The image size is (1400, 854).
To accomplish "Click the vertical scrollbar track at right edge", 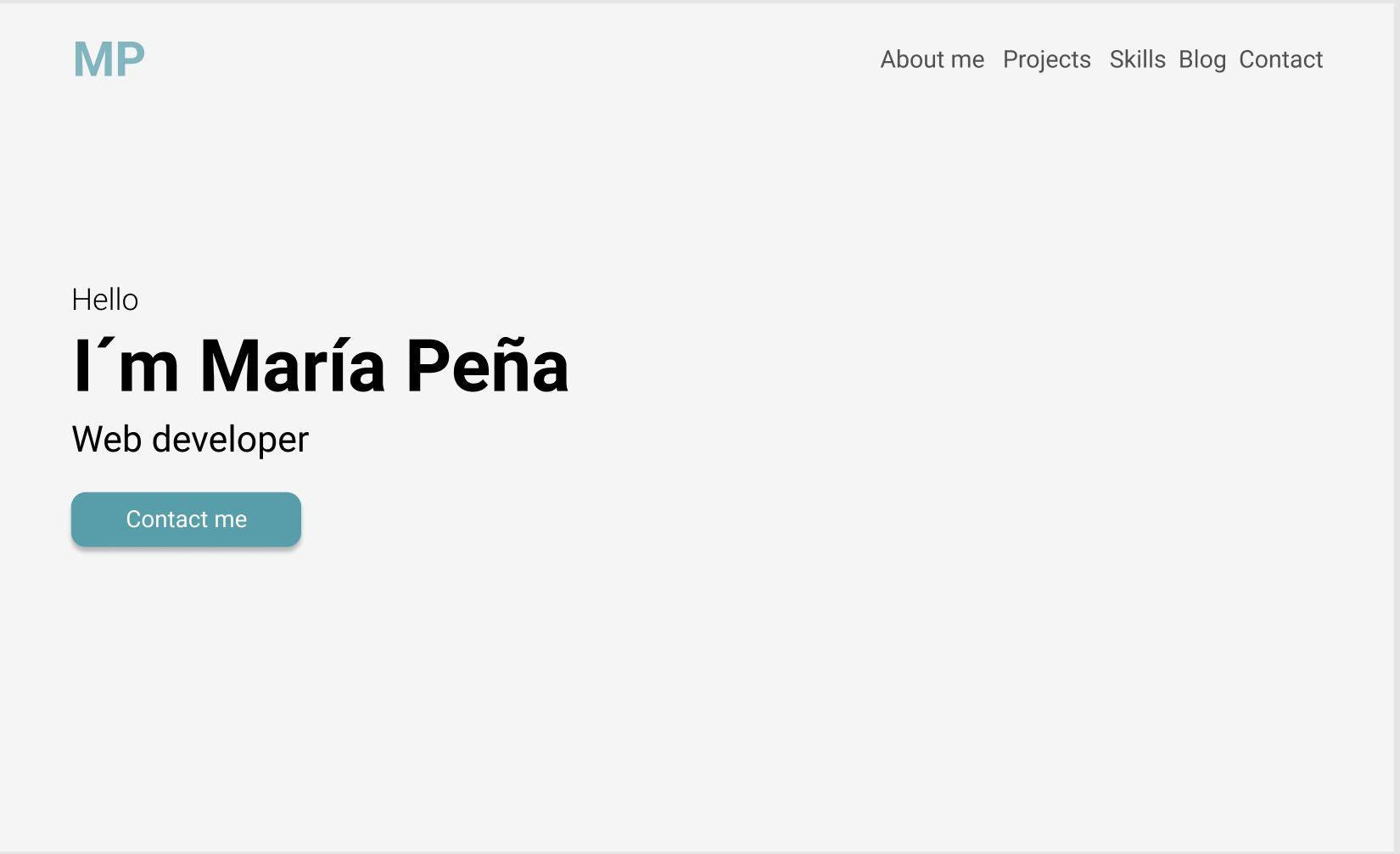I will [x=1397, y=427].
